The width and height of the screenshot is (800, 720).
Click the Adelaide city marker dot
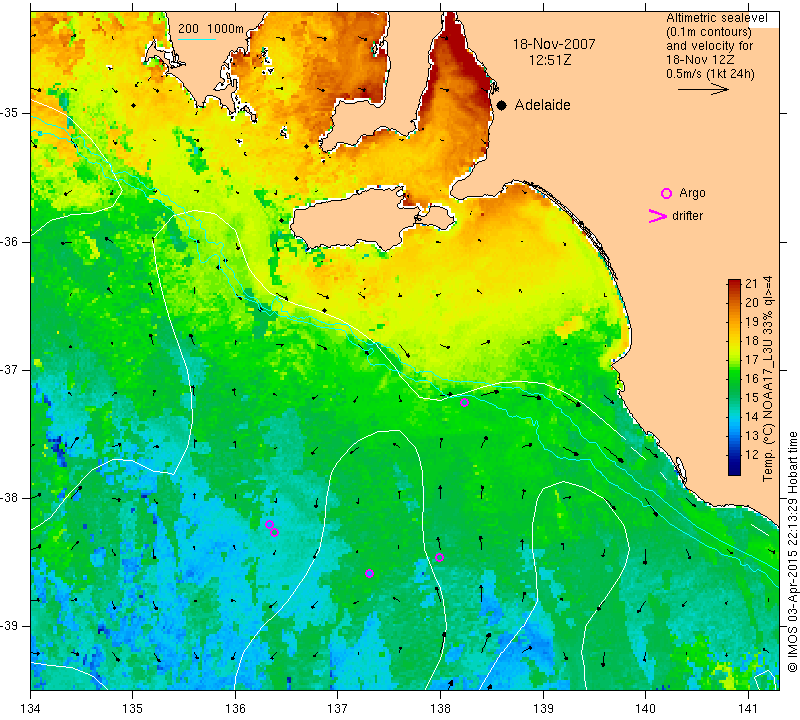click(502, 105)
